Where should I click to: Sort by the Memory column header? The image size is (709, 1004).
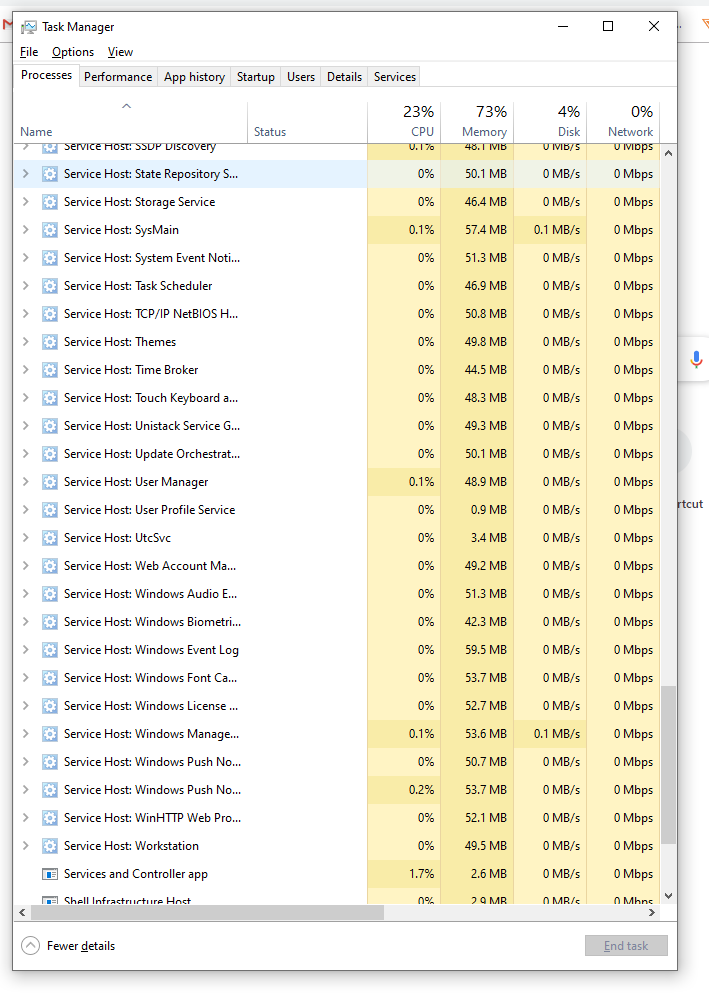pyautogui.click(x=477, y=122)
